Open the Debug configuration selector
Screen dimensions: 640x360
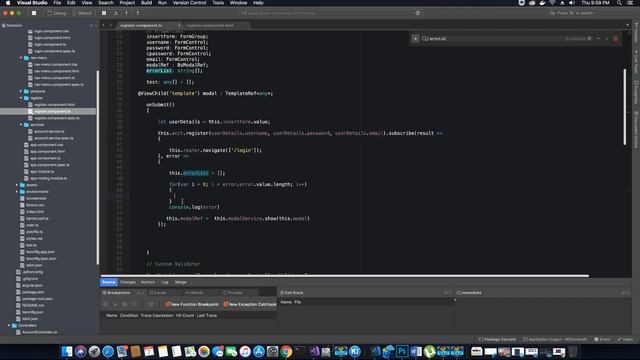point(58,13)
